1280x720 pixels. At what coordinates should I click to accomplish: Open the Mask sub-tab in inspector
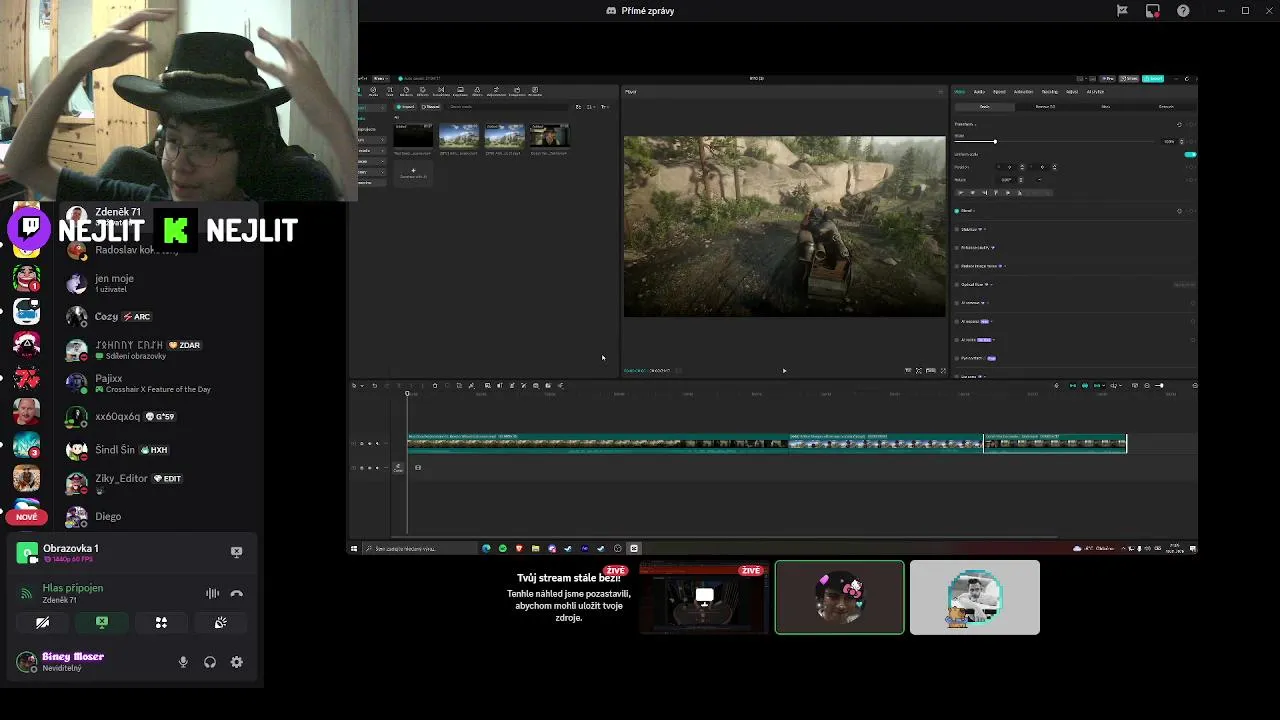(x=1106, y=107)
